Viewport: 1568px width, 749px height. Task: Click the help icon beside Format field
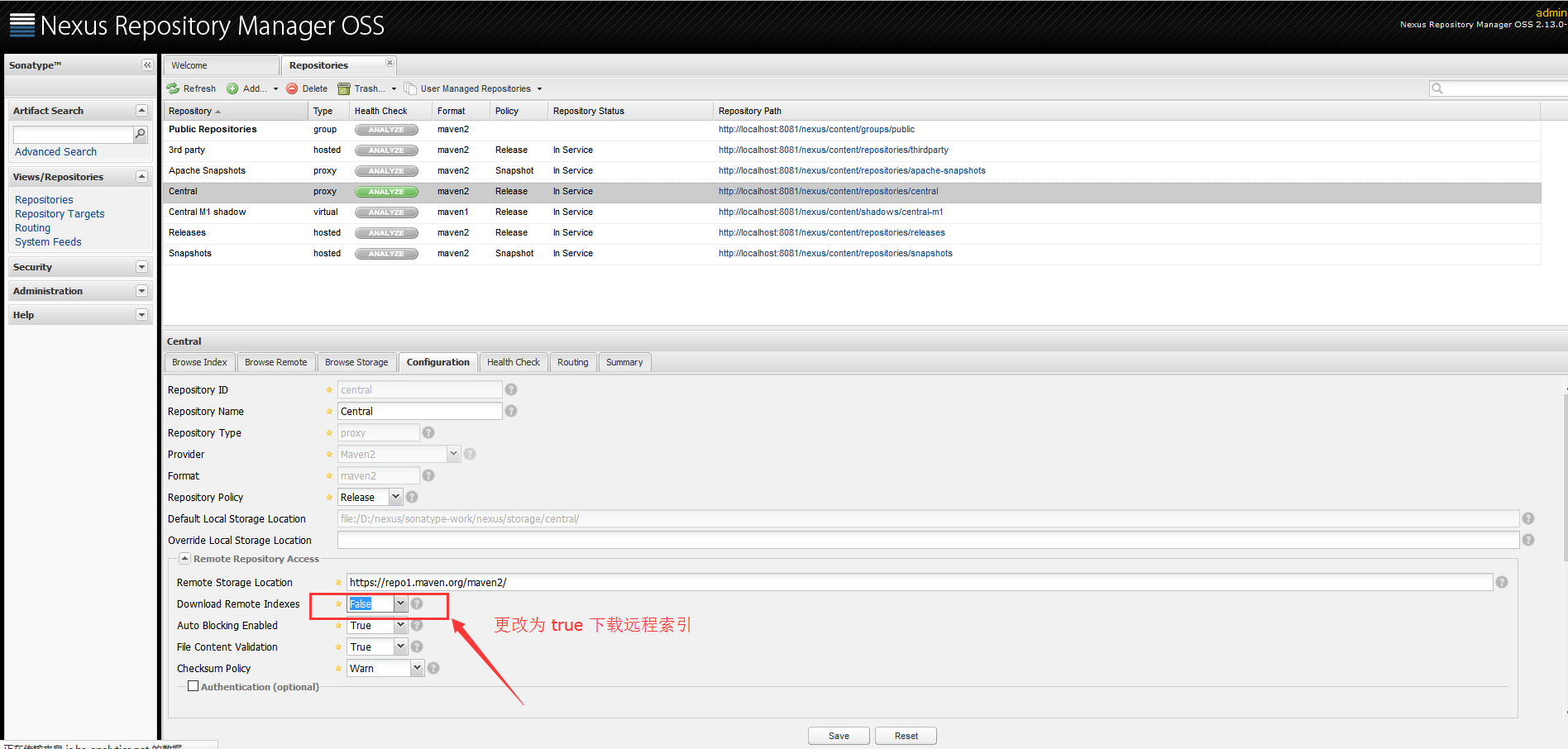[428, 475]
